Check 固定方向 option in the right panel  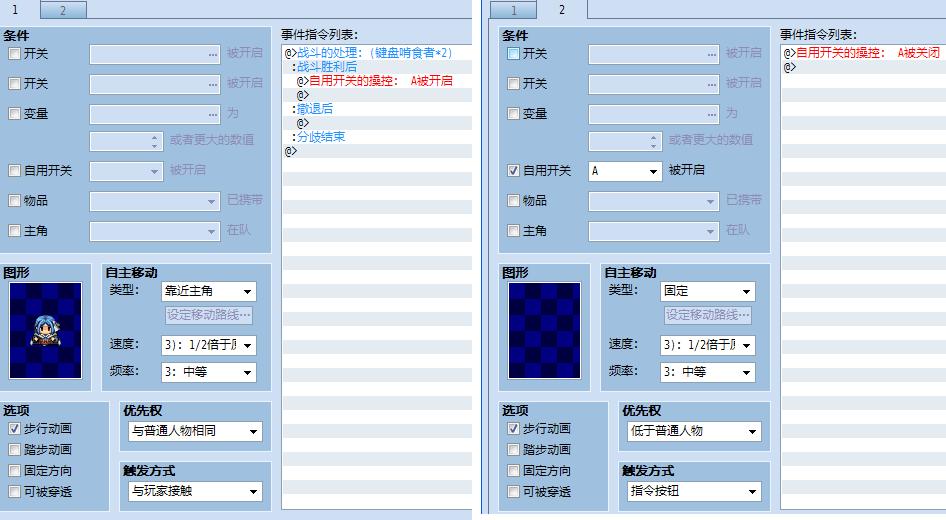tap(513, 471)
